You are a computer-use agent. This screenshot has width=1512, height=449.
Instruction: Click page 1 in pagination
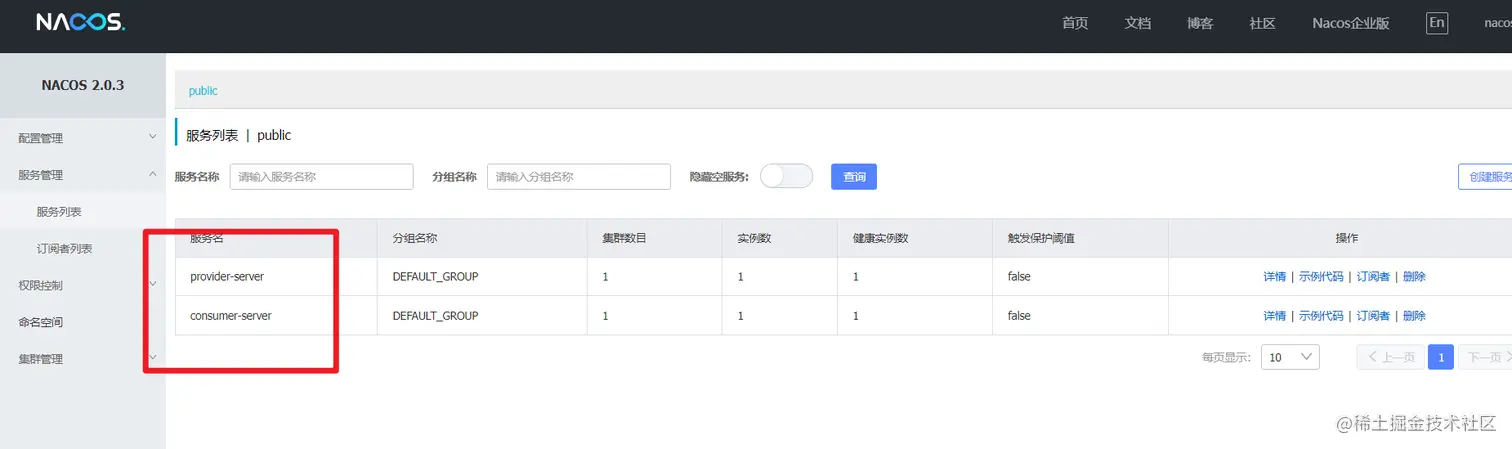[x=1441, y=357]
